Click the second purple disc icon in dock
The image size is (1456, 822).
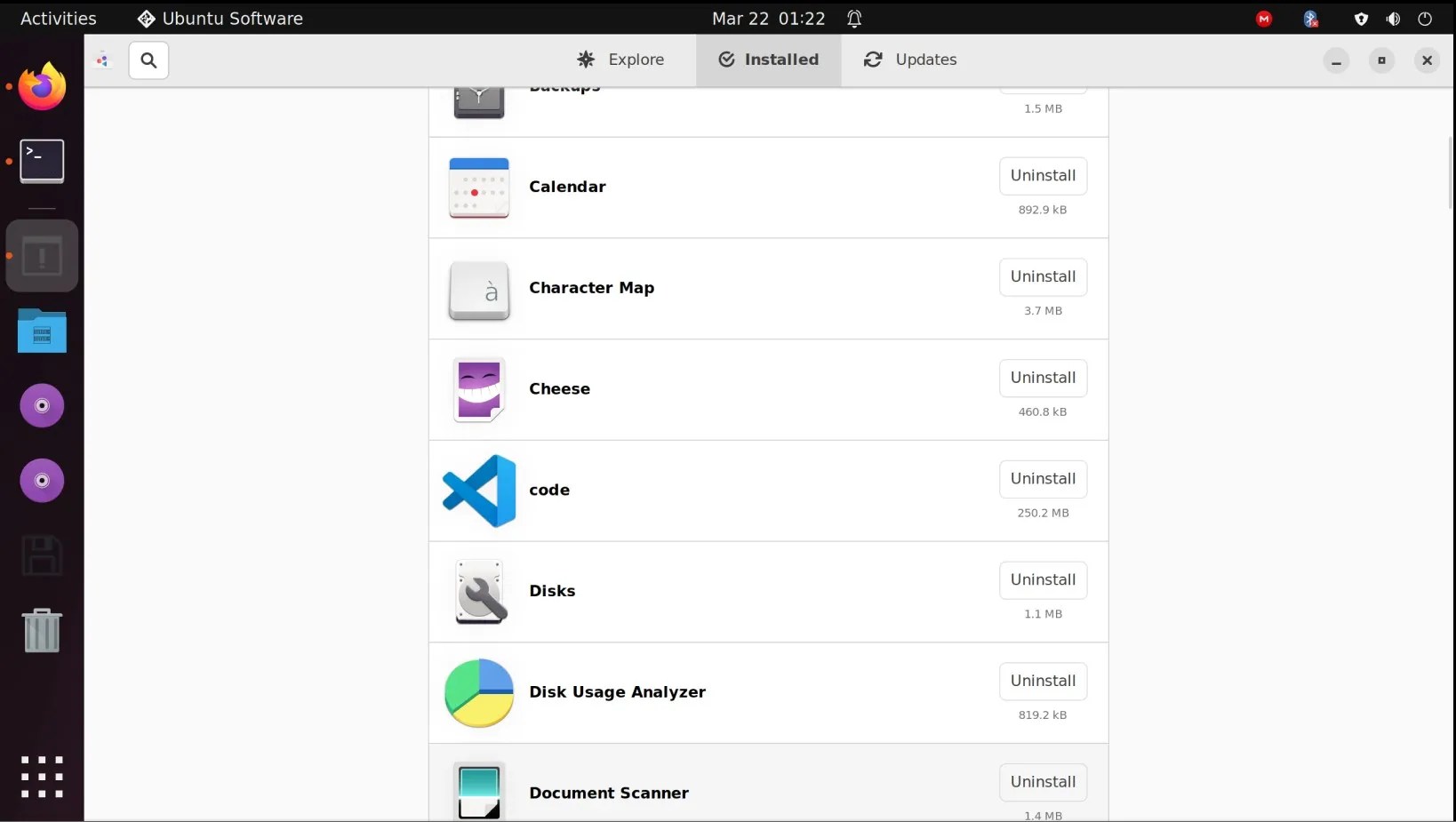[42, 481]
